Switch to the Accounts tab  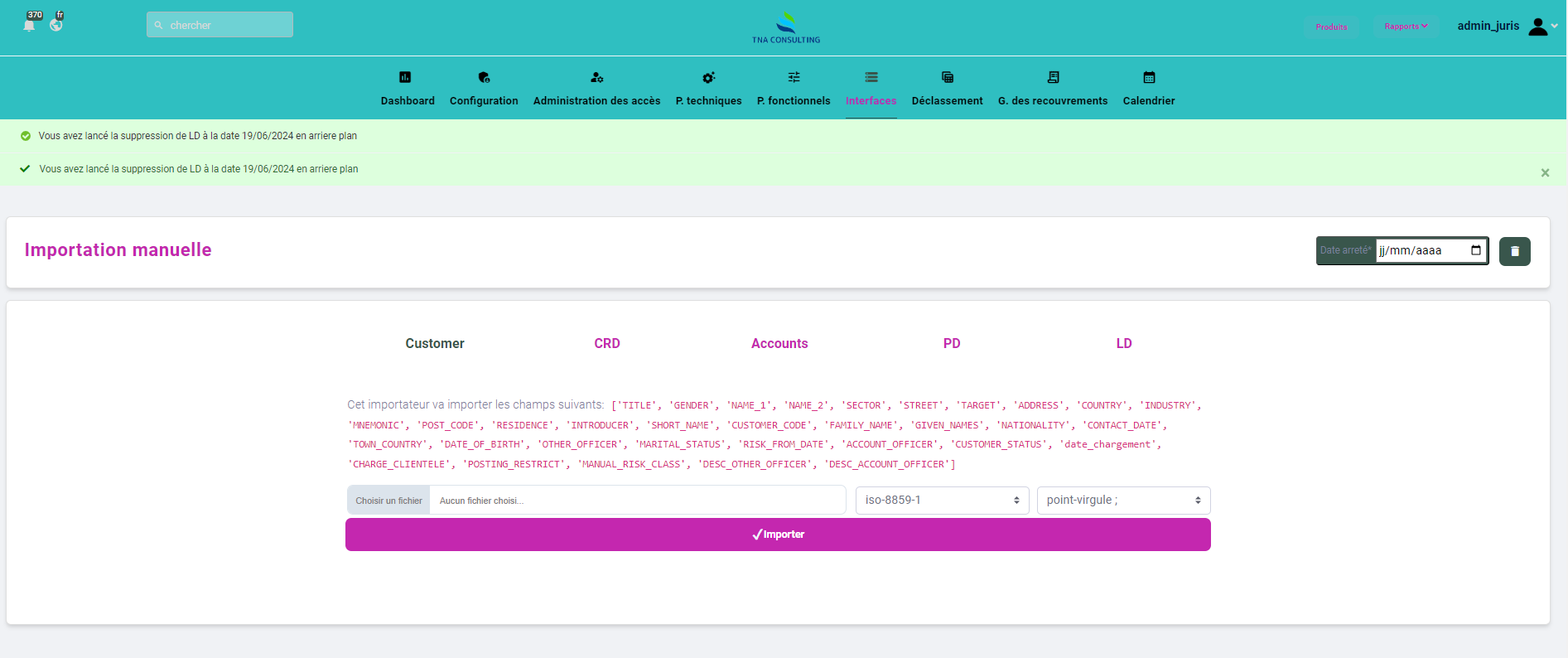tap(779, 343)
